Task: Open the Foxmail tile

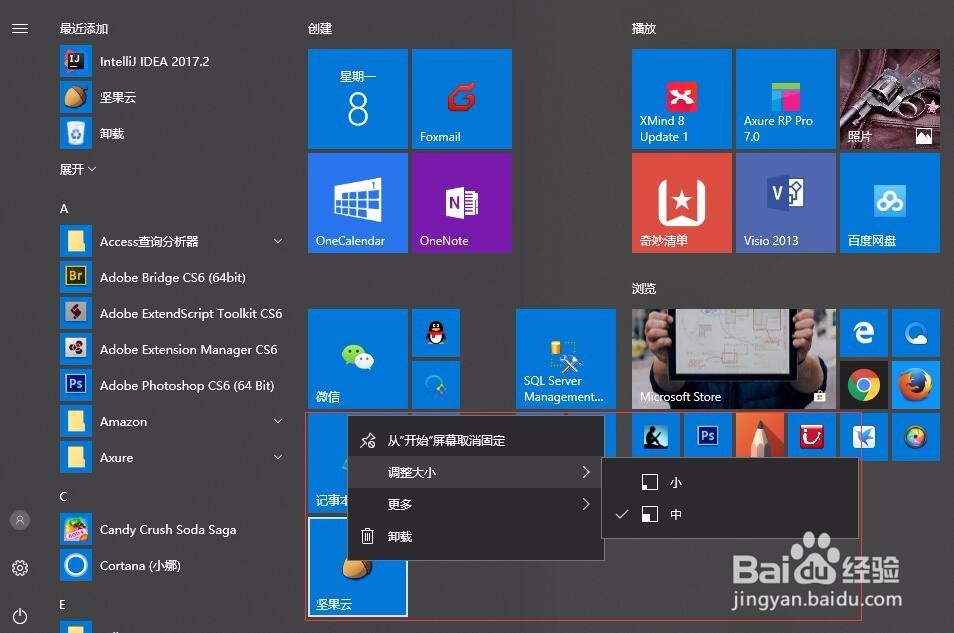Action: coord(462,99)
